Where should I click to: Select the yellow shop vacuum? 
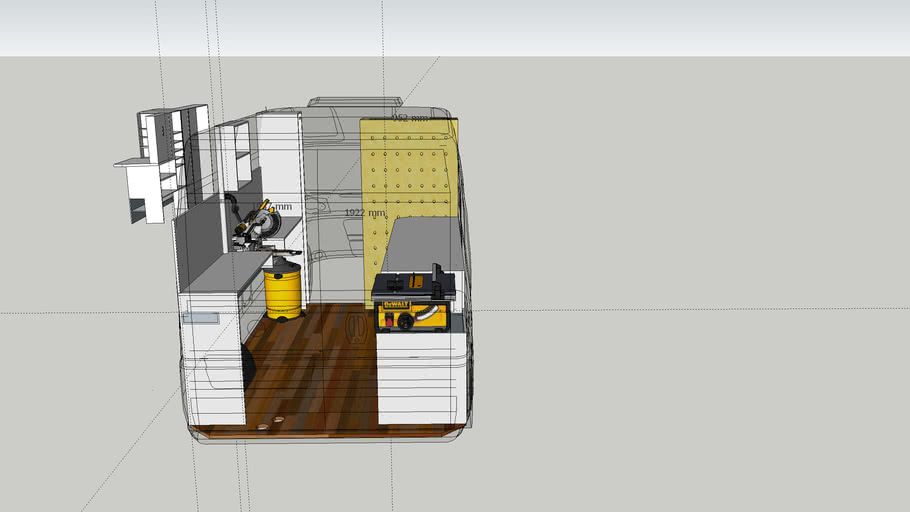(x=282, y=290)
